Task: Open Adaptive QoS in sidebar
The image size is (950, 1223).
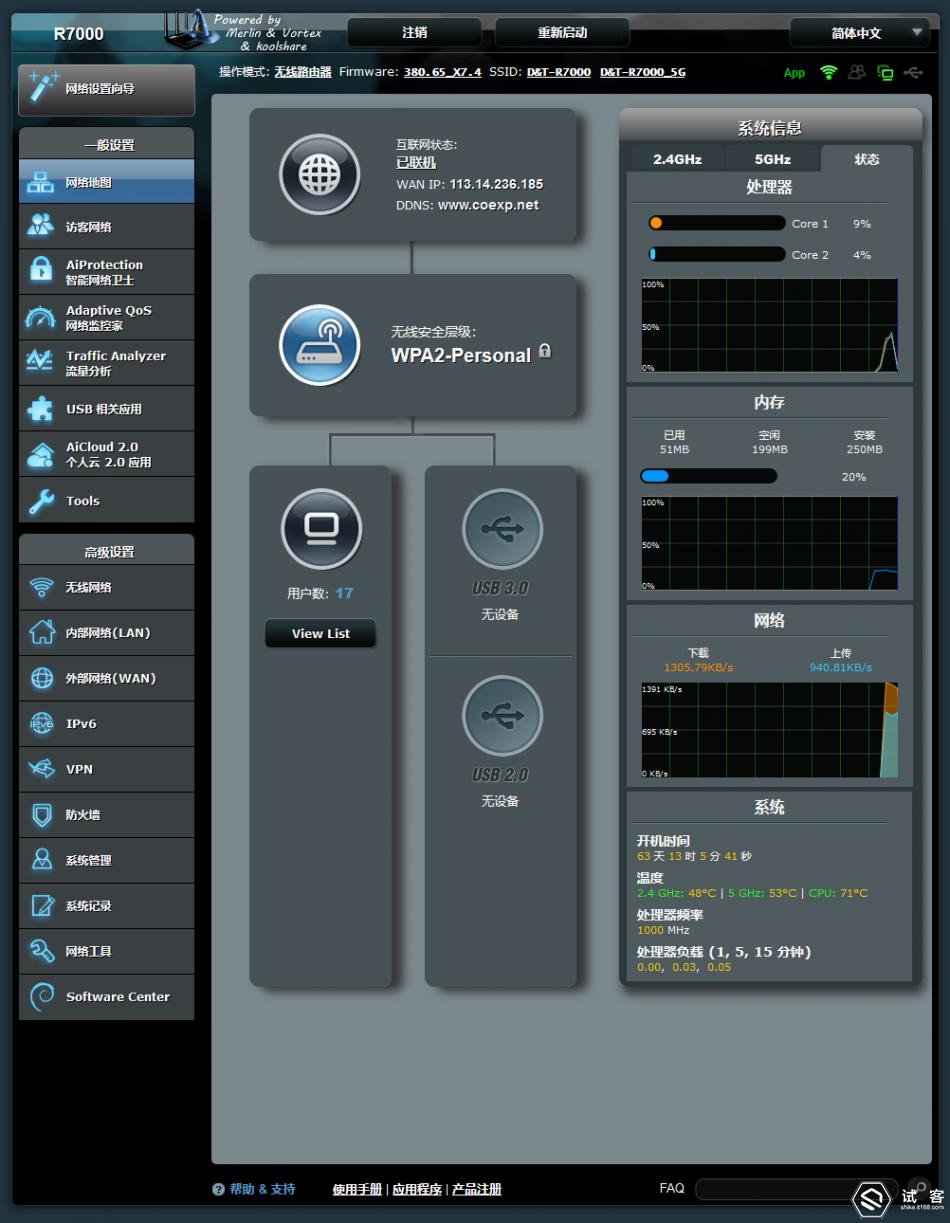Action: pos(107,318)
